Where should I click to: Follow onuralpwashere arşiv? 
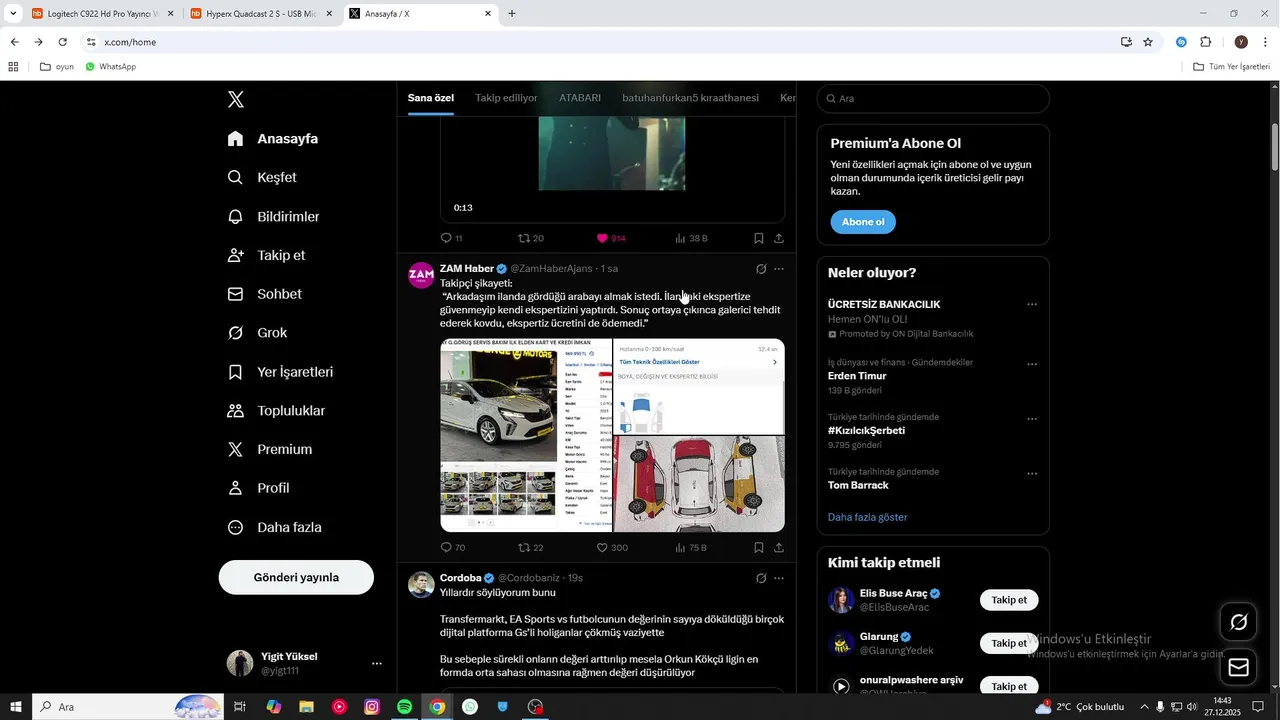(x=1009, y=686)
